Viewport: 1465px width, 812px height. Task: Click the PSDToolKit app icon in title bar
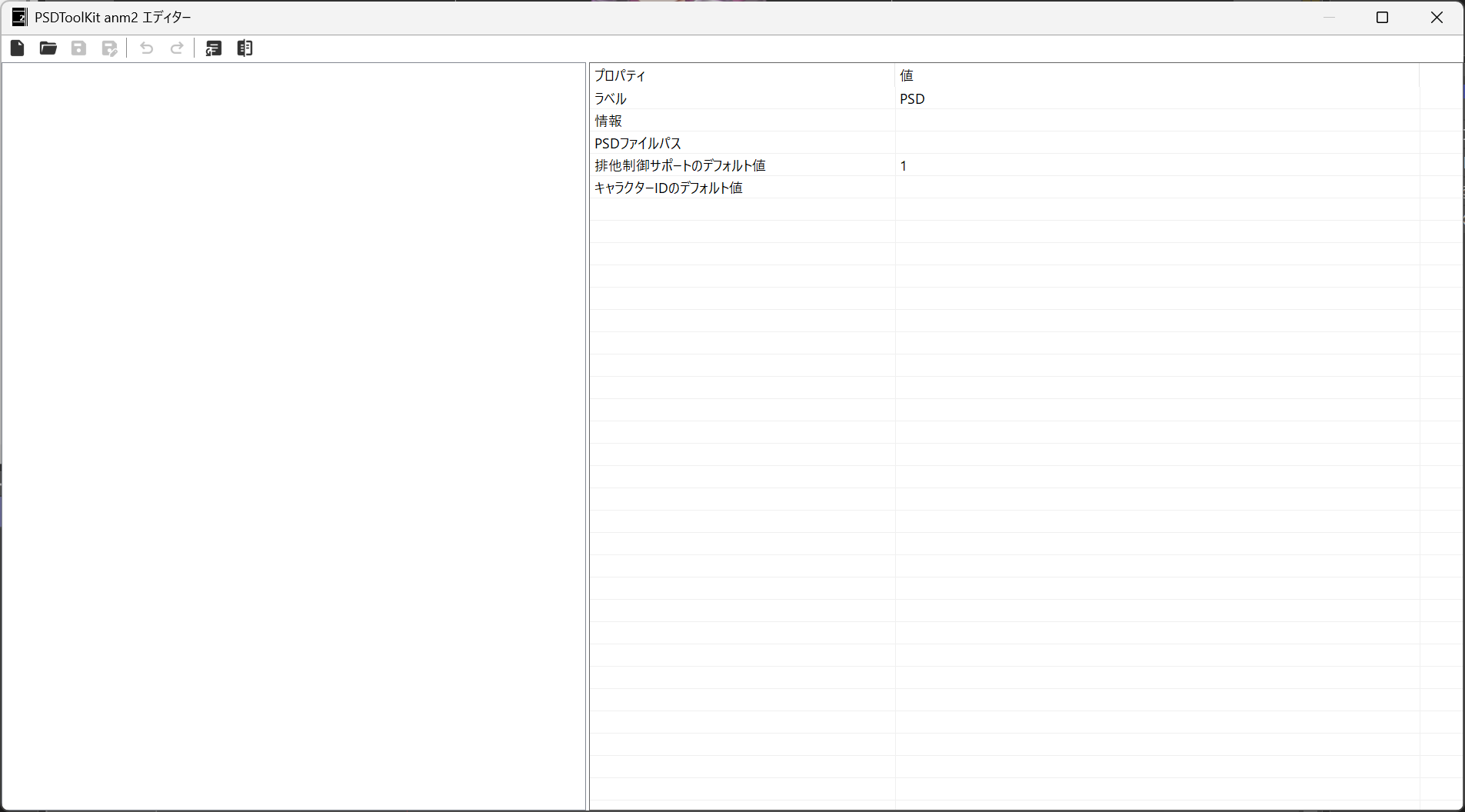(19, 17)
